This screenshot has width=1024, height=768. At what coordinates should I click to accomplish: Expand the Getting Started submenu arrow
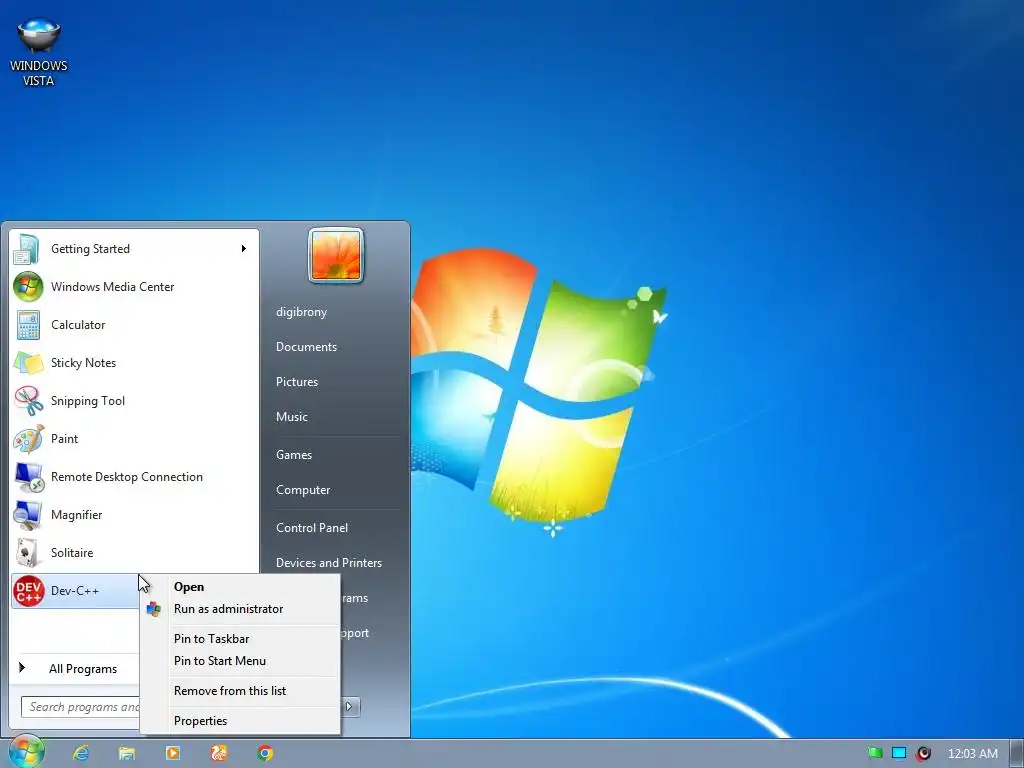point(244,249)
